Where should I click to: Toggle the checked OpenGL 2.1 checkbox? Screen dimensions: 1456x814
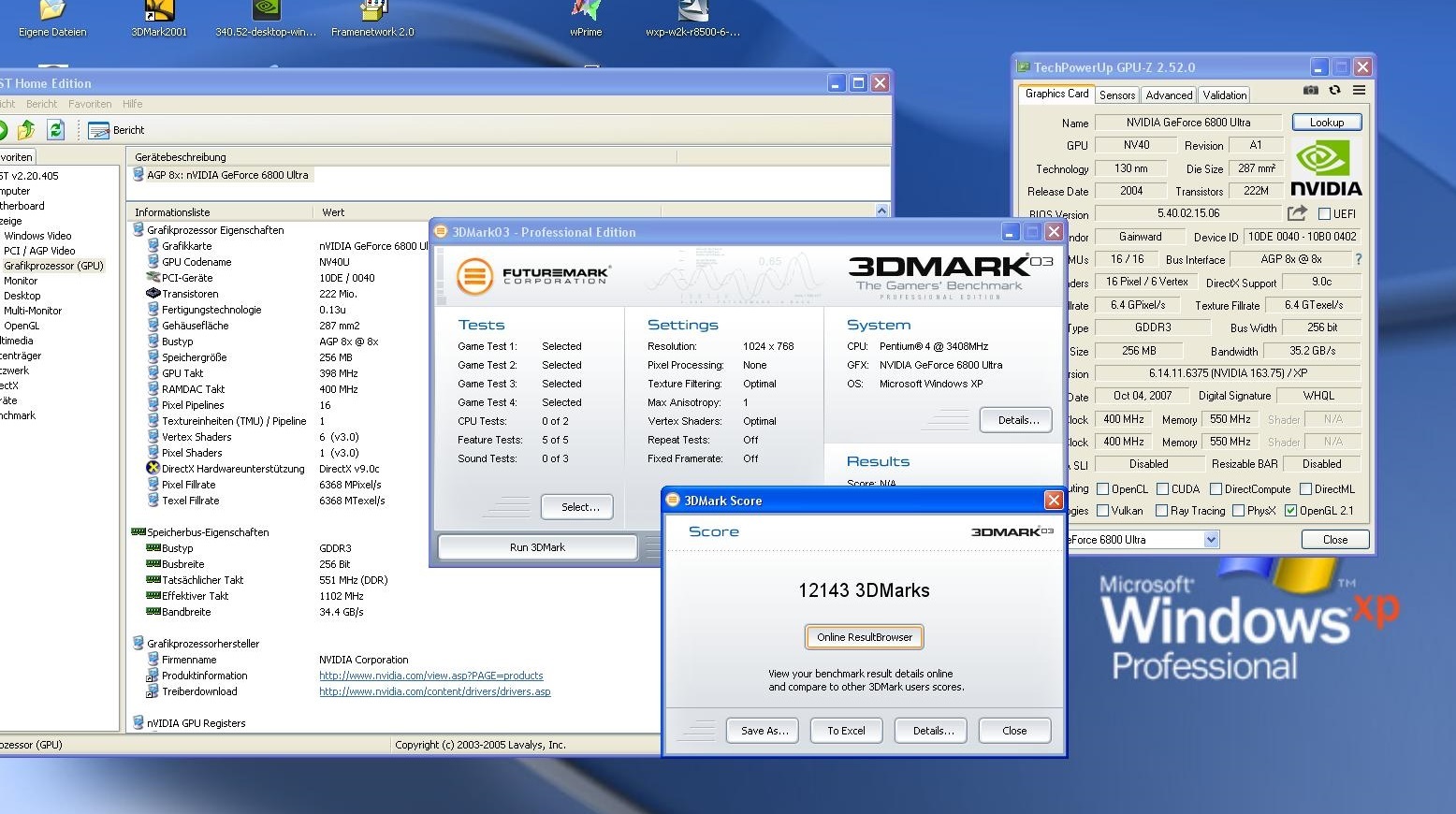(1290, 510)
